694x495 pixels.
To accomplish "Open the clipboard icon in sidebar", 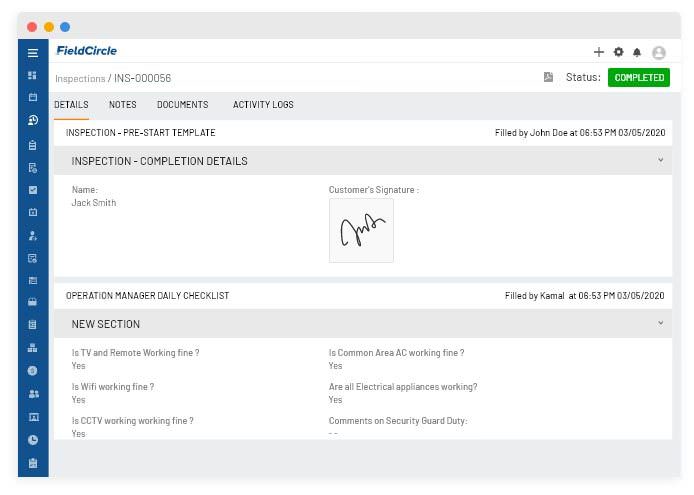I will 32,145.
